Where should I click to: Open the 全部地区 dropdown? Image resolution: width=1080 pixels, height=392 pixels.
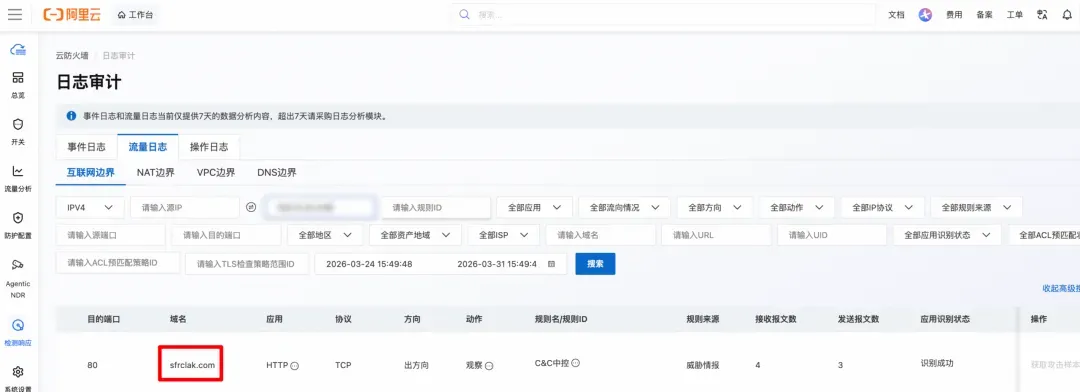click(x=325, y=235)
